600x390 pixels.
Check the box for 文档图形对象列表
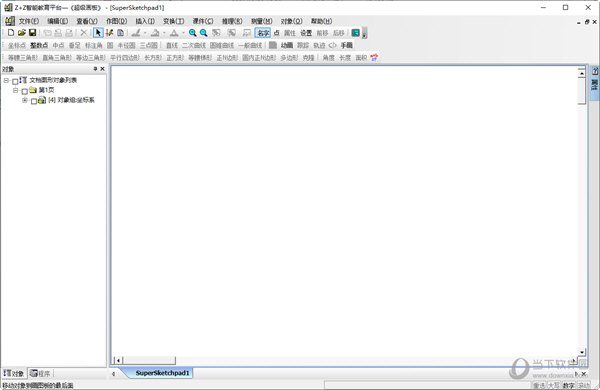[x=15, y=81]
